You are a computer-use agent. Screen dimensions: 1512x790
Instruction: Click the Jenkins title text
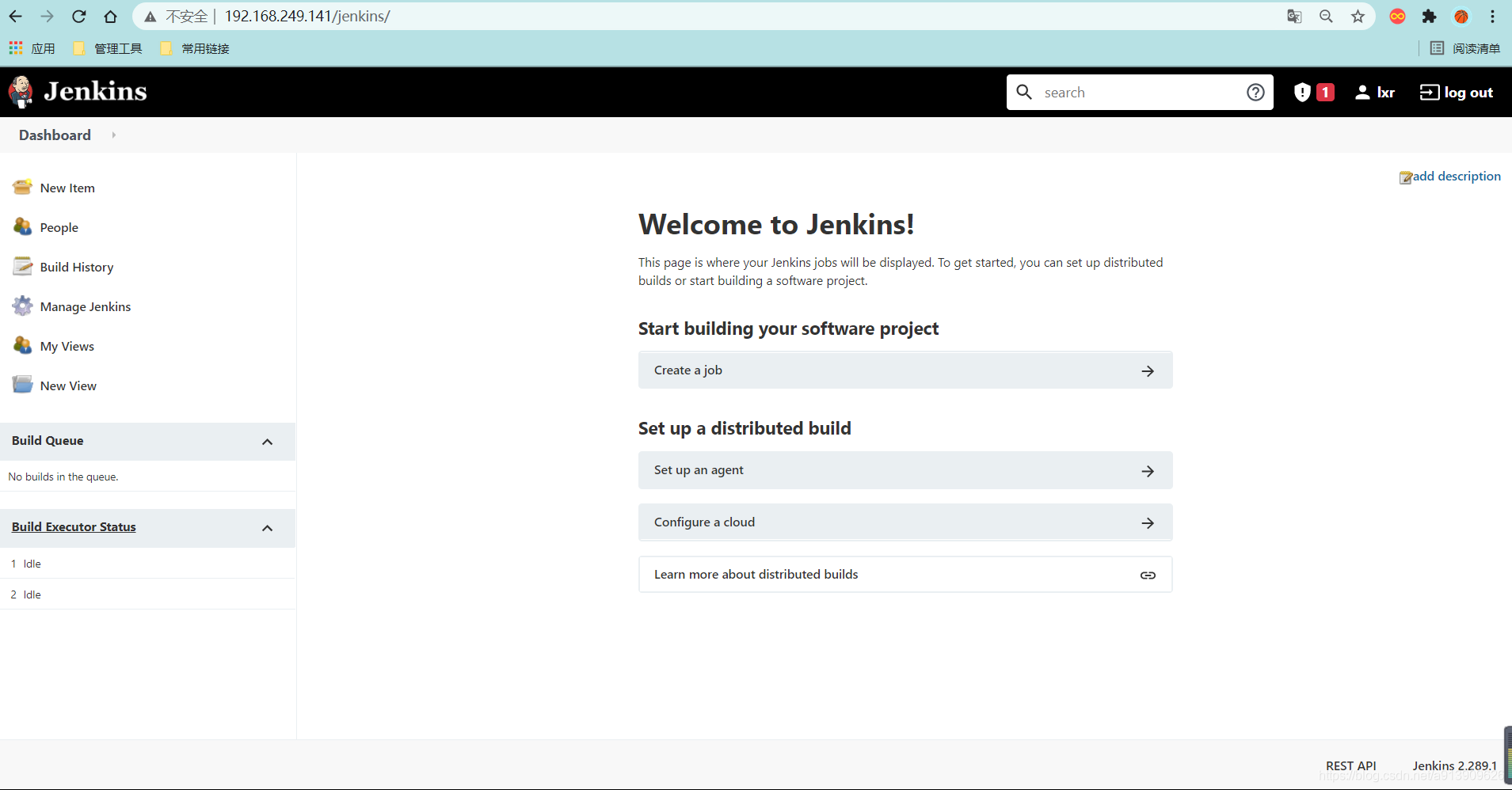pos(95,92)
